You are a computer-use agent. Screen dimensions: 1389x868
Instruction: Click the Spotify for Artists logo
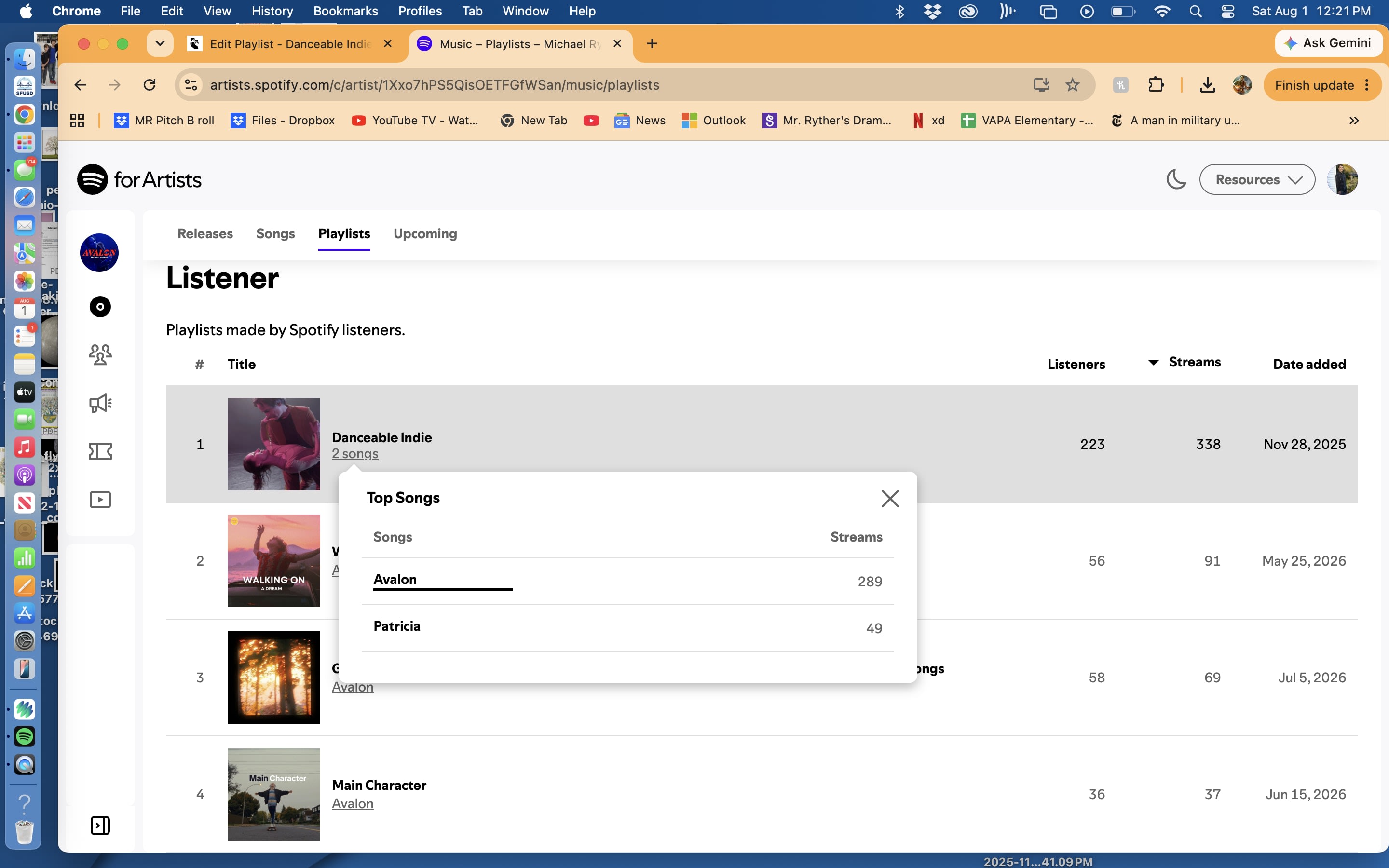point(139,180)
